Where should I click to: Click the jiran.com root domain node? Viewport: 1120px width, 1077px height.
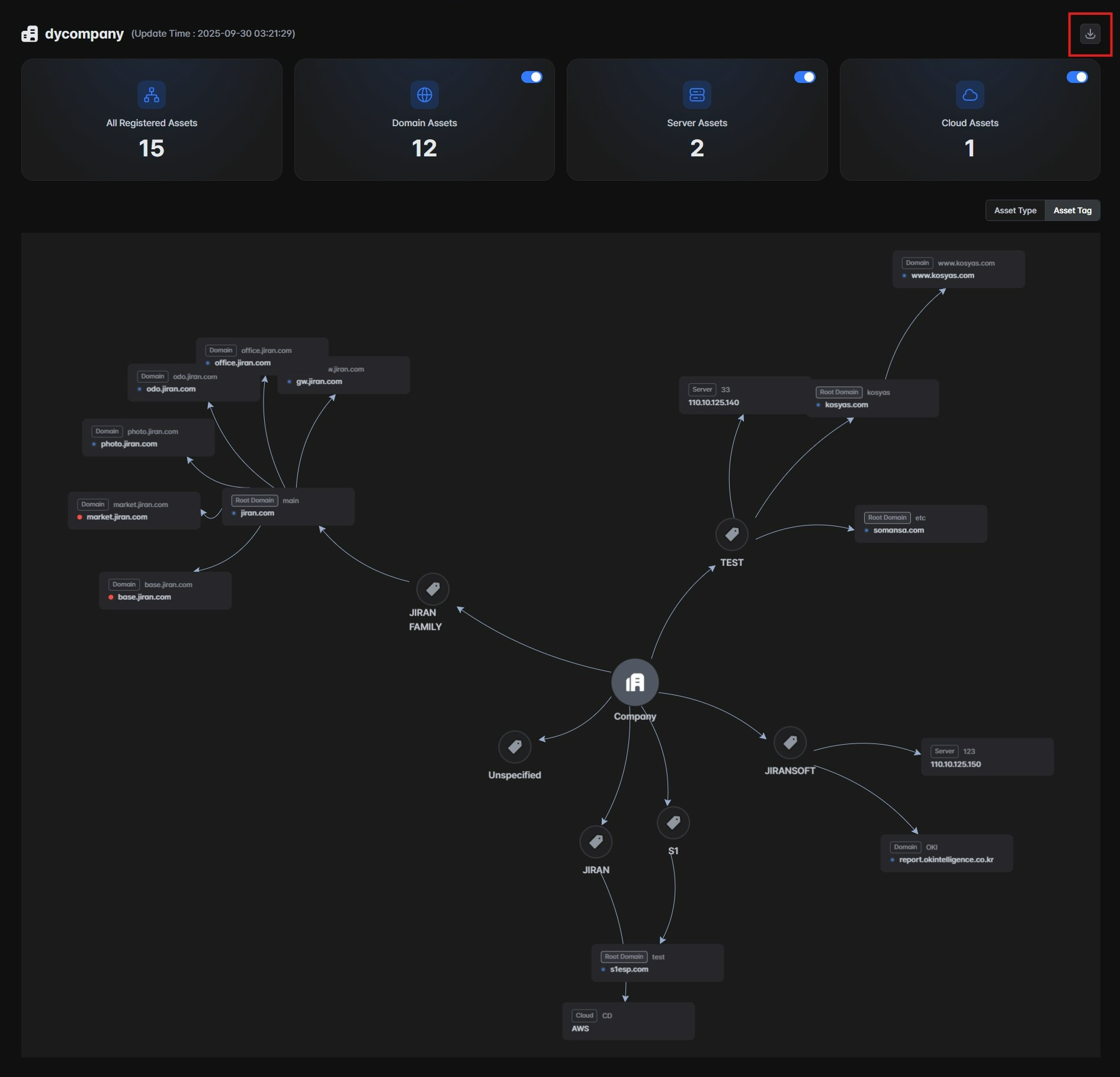point(288,507)
